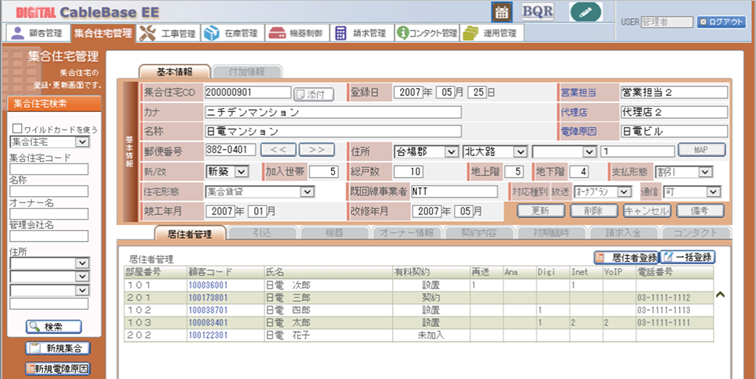Click the 検索 button with magnifier
756x379 pixels.
tap(54, 326)
